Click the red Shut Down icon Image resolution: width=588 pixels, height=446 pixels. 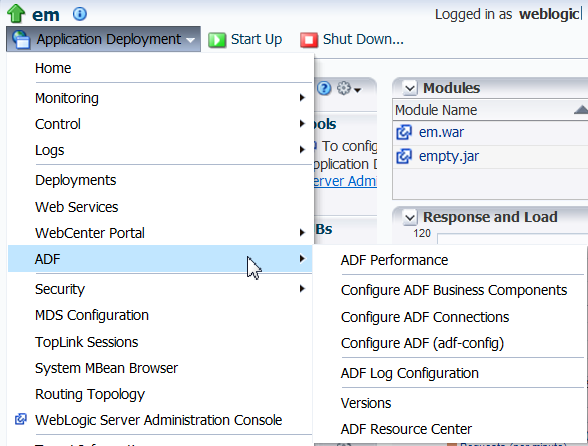[x=309, y=40]
